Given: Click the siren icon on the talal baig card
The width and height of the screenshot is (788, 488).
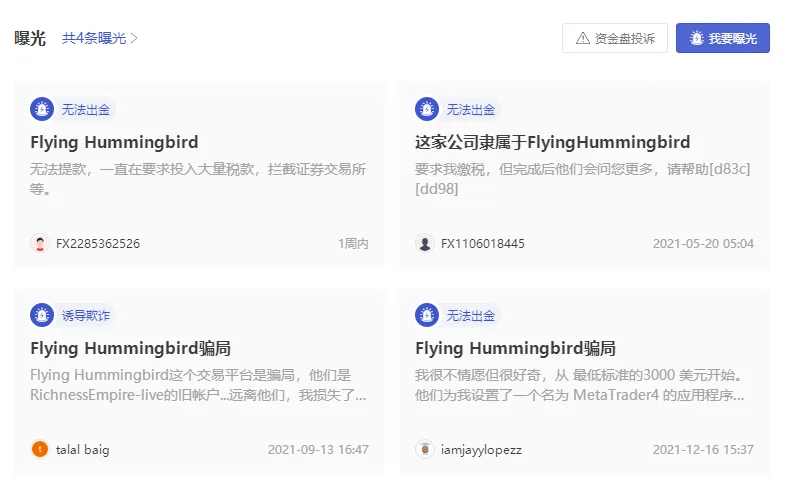Looking at the screenshot, I should [x=42, y=315].
